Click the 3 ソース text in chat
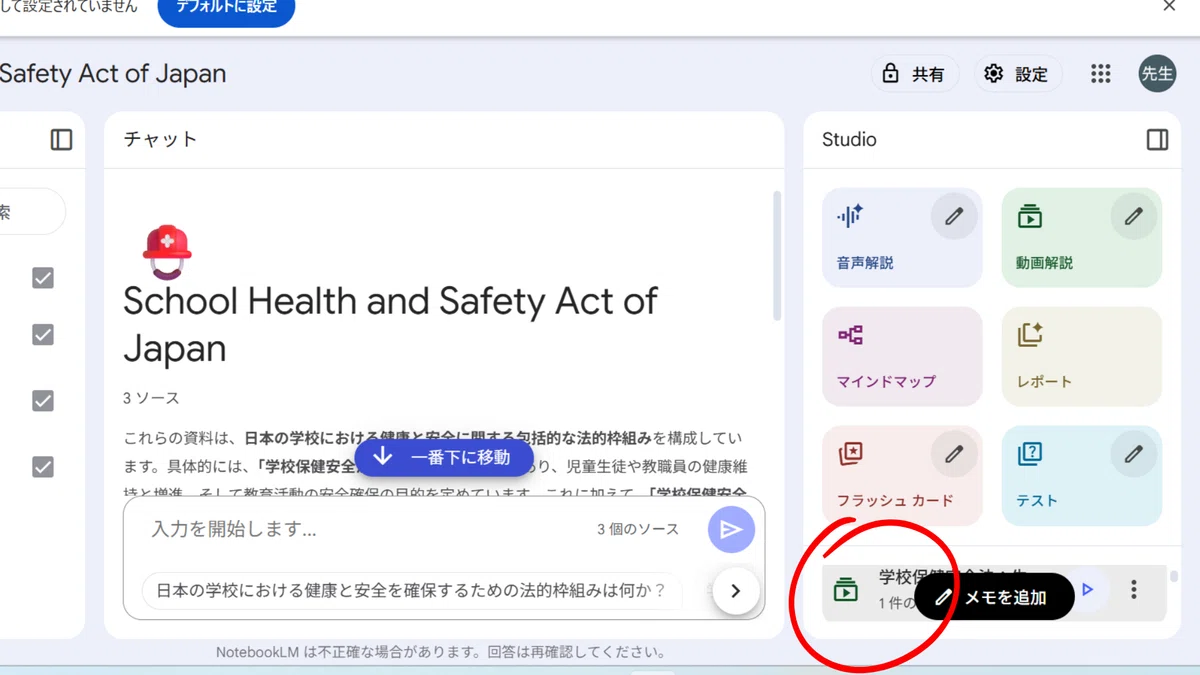 151,398
